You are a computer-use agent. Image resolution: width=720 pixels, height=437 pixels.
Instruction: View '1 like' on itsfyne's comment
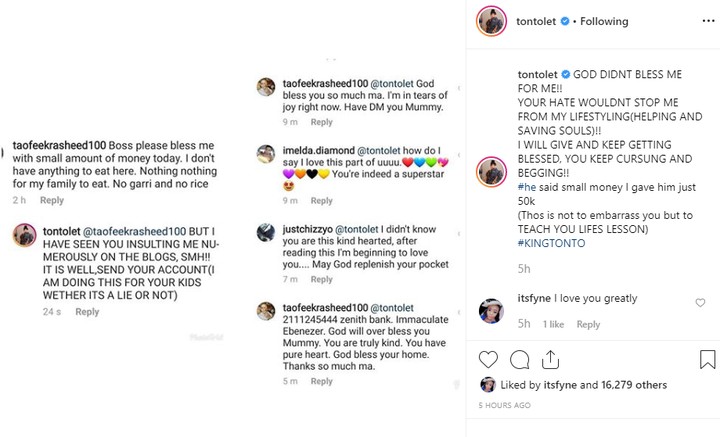[x=554, y=324]
